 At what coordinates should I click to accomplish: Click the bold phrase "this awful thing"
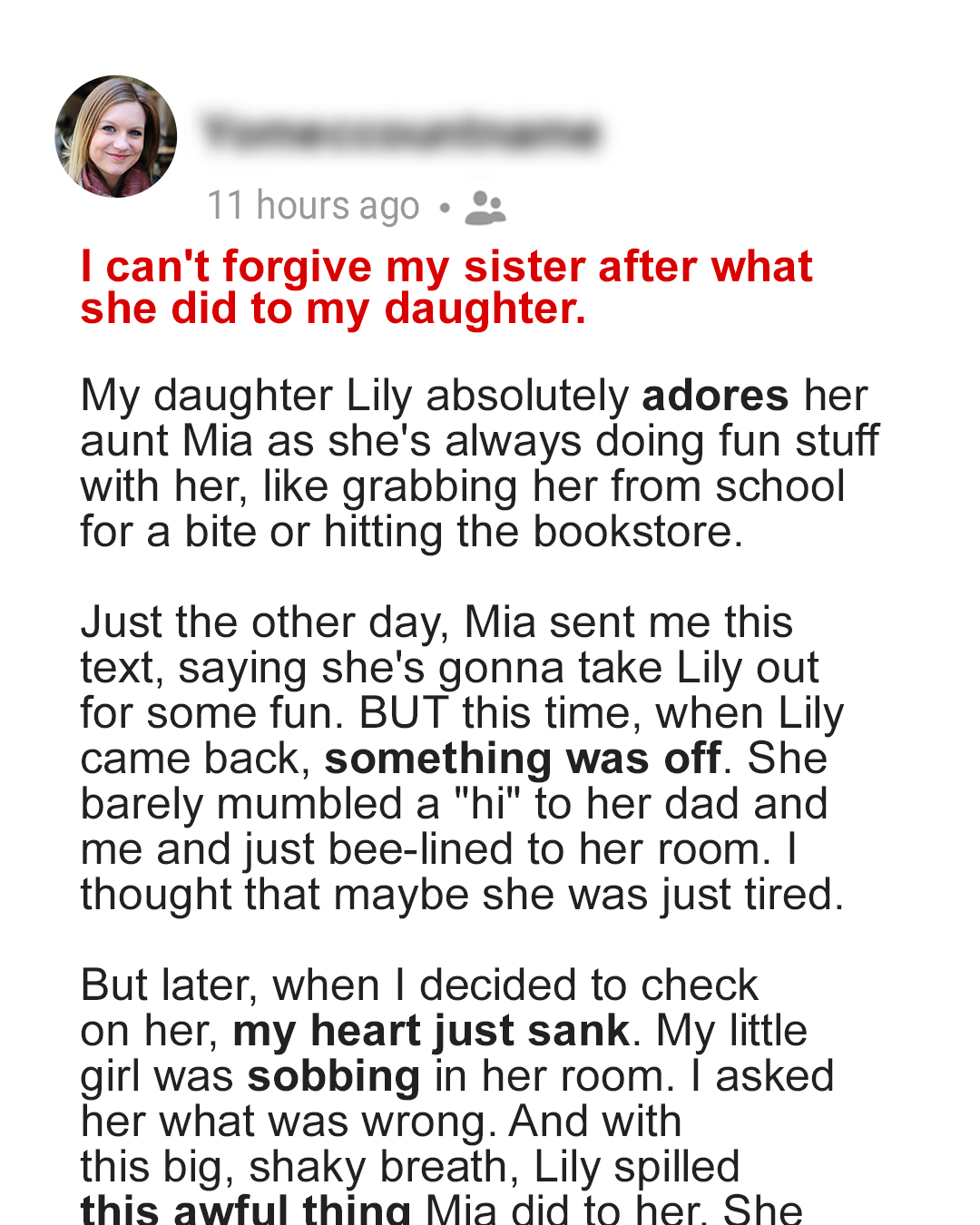coord(246,1209)
